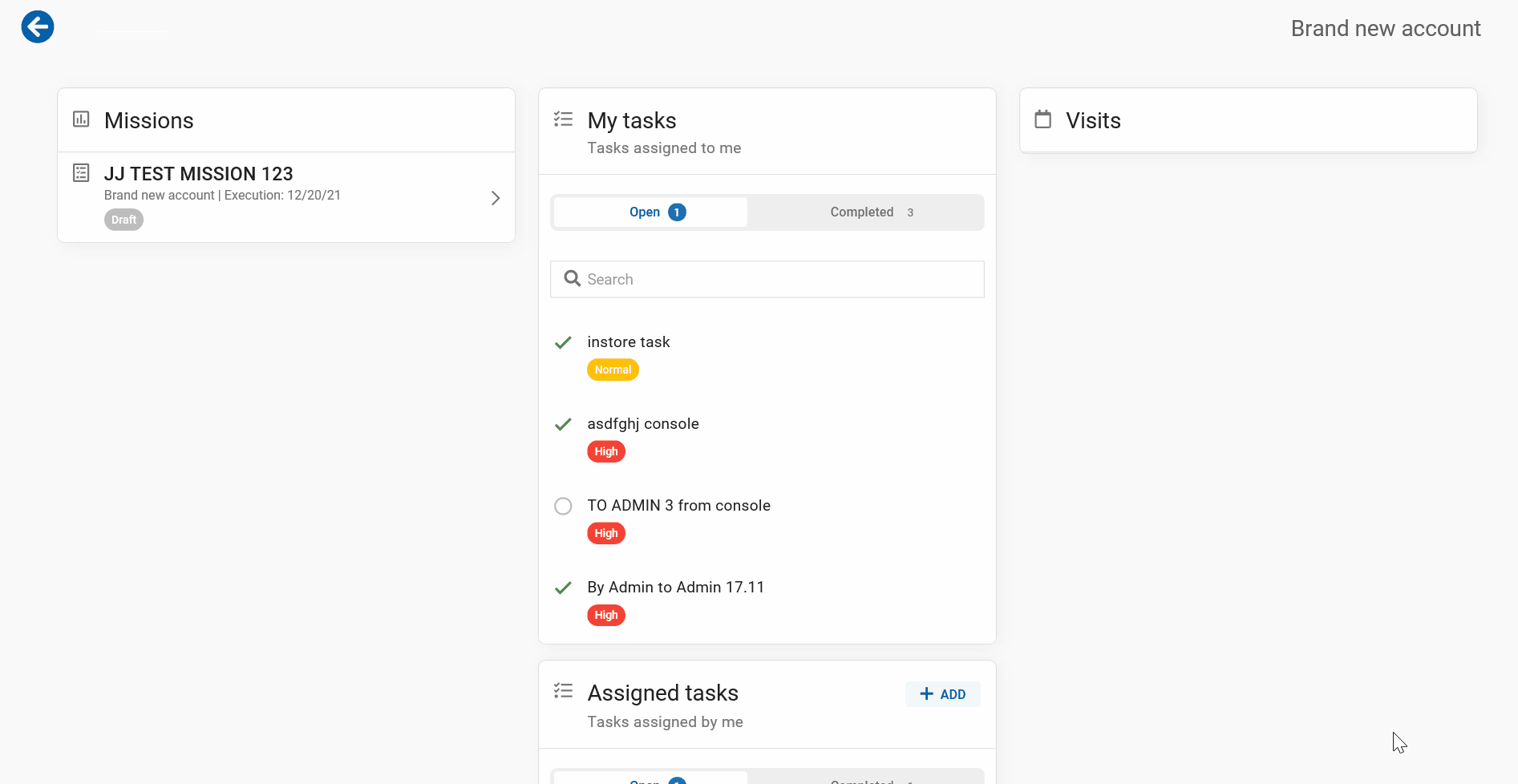Screen dimensions: 1518x784
Task: Switch to the Completed tasks tab
Action: 865,212
